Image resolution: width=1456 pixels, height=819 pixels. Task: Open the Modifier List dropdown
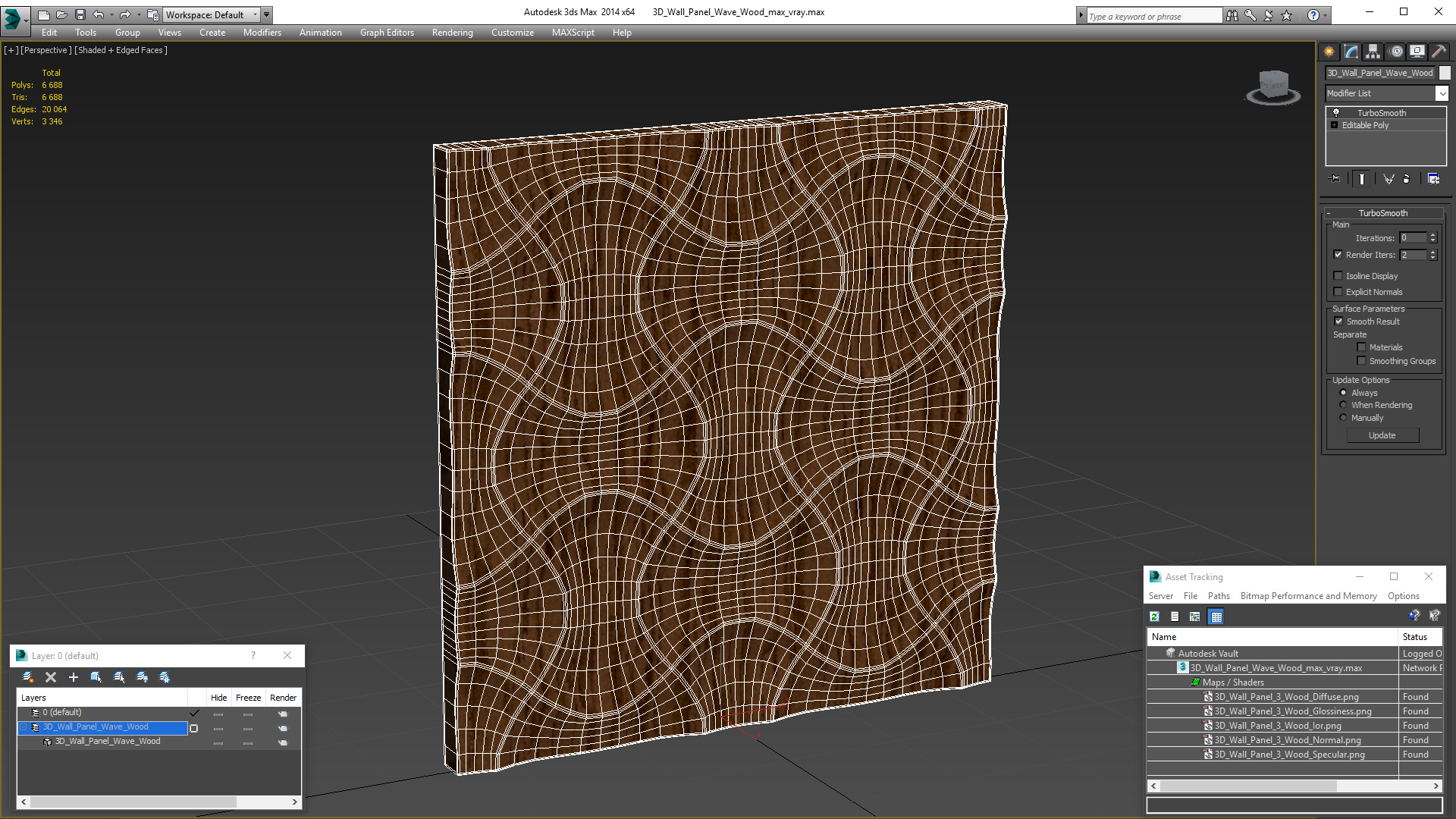[x=1441, y=93]
